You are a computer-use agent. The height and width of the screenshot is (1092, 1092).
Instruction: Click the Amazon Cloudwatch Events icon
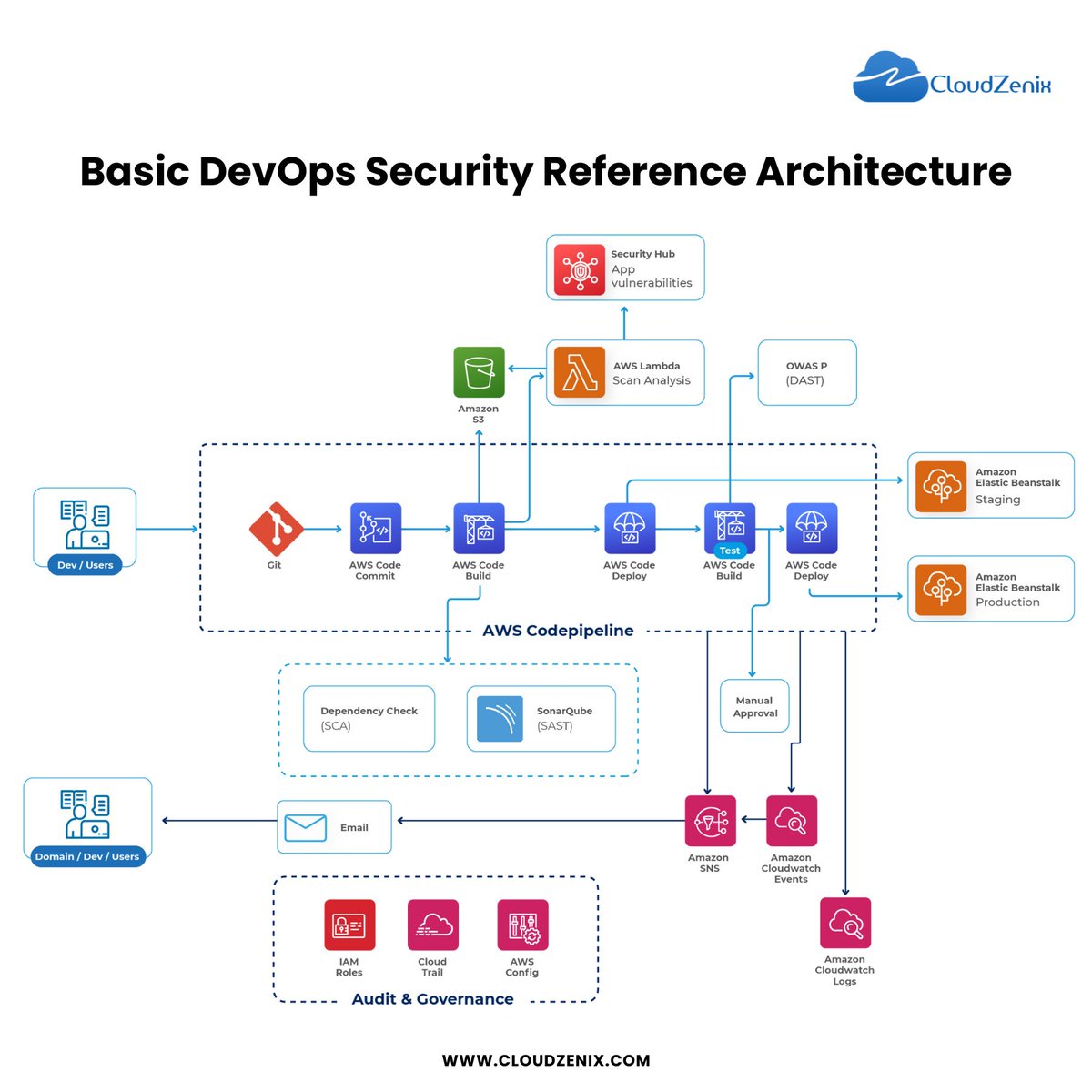(792, 821)
